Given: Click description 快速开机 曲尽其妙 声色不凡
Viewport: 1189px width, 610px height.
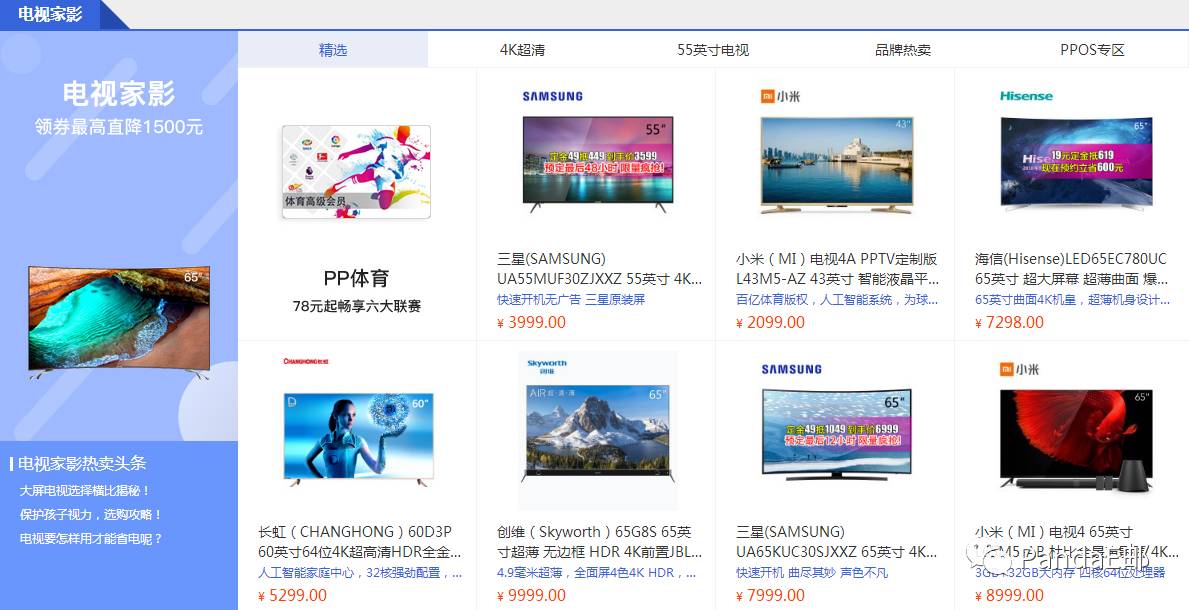Looking at the screenshot, I should pyautogui.click(x=812, y=573).
